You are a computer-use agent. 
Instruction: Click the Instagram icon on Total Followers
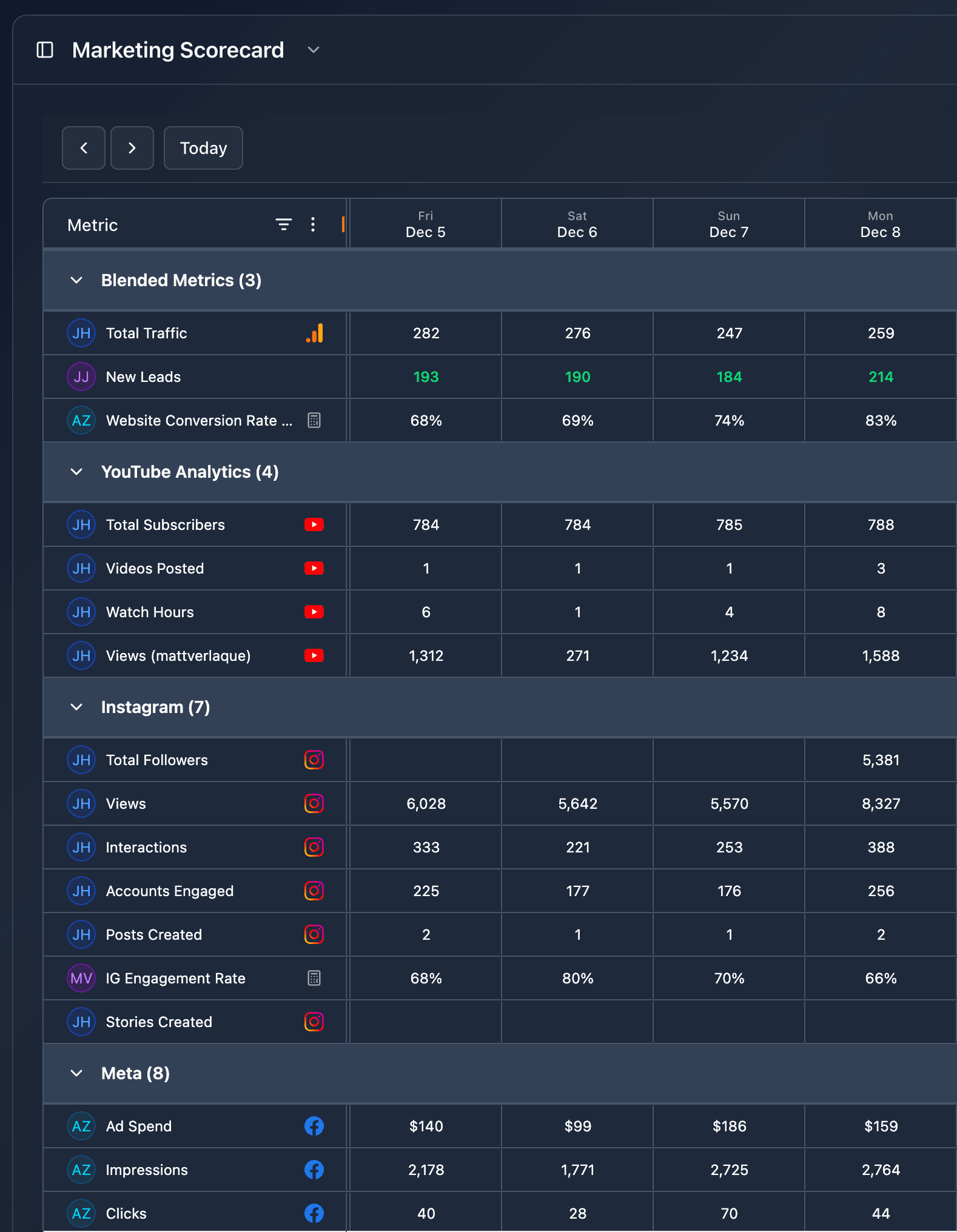314,760
